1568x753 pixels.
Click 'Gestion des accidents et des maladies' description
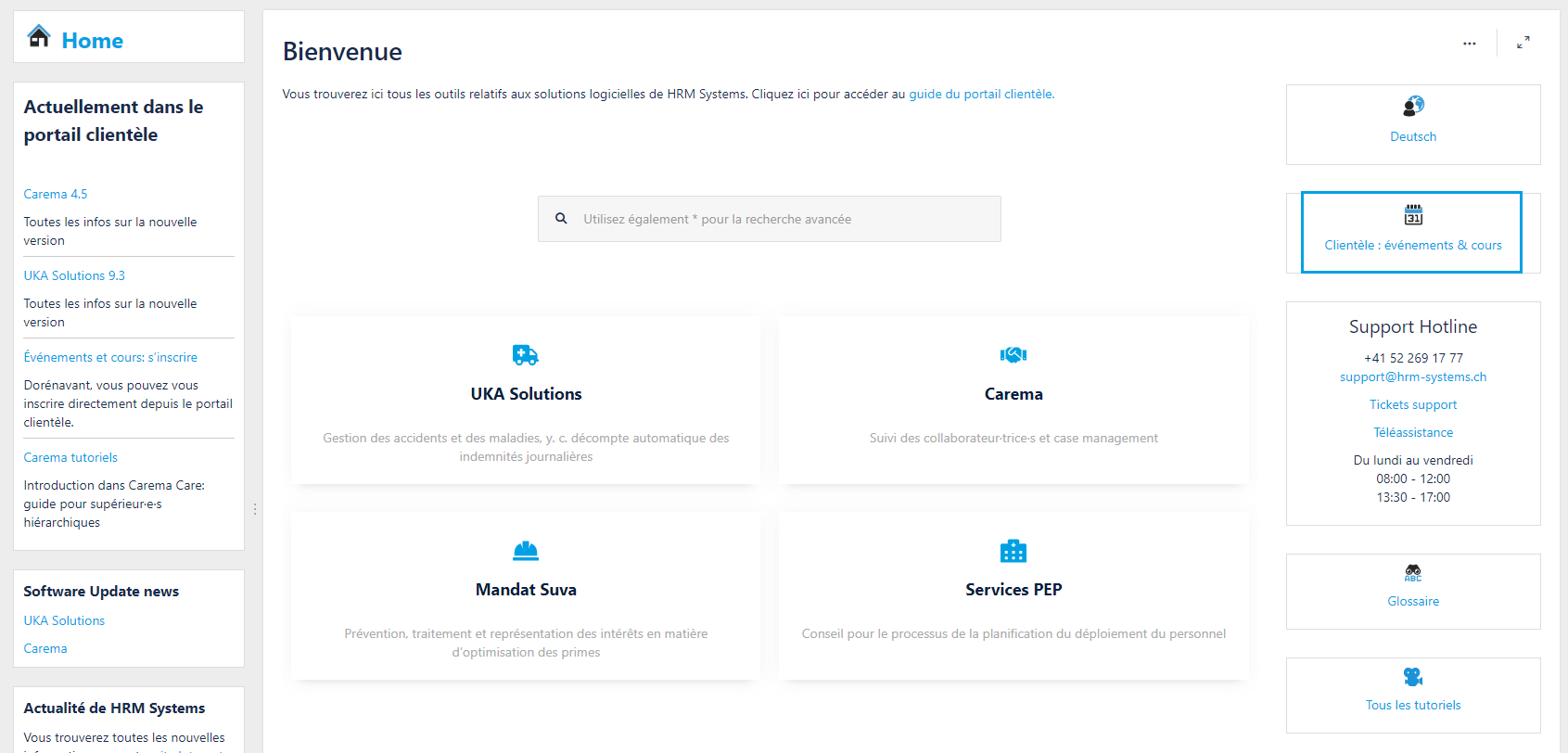tap(526, 447)
